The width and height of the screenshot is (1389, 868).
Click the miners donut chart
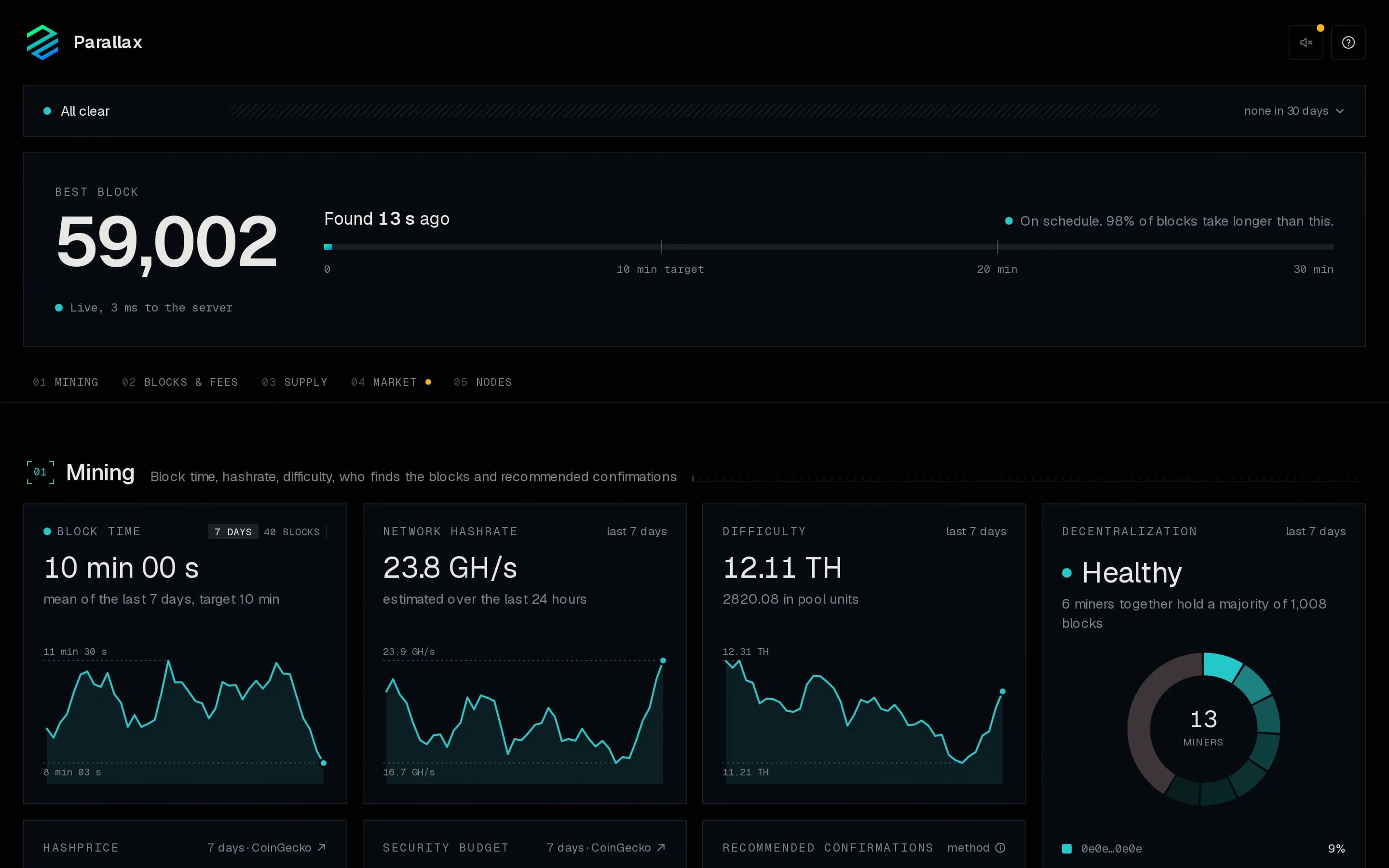point(1204,729)
